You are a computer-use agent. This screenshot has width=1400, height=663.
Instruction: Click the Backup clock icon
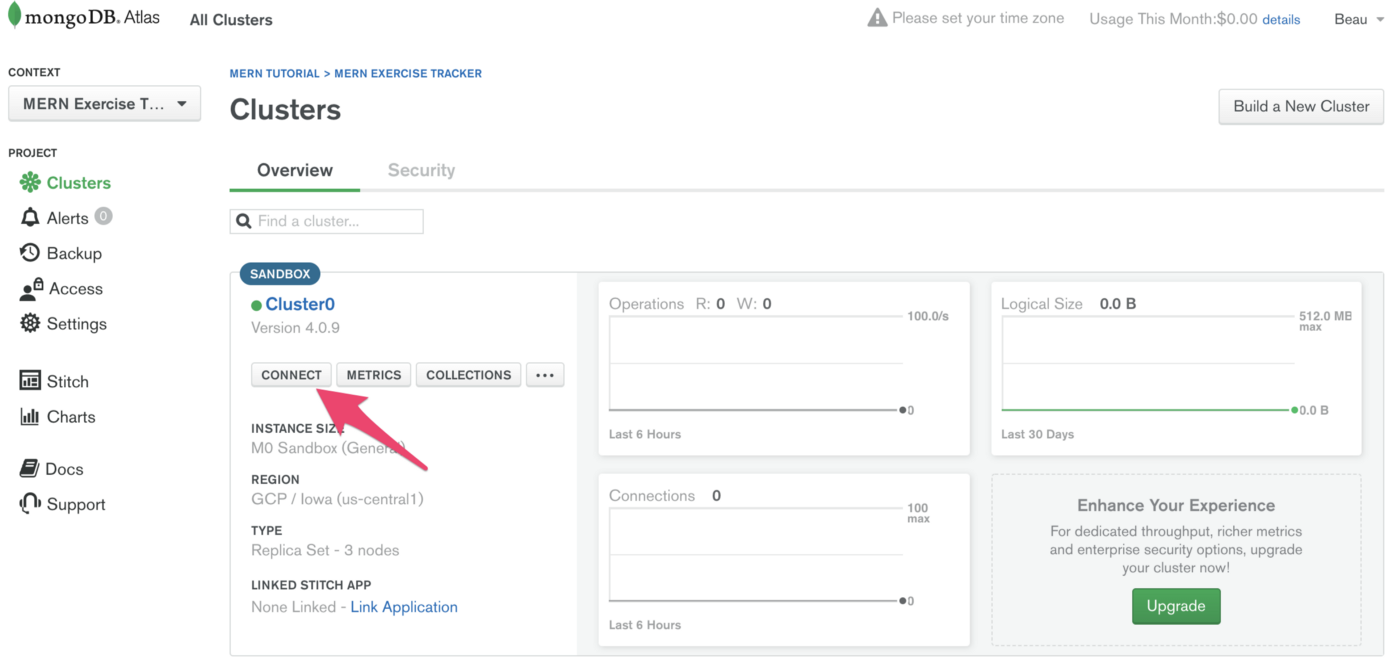point(30,253)
